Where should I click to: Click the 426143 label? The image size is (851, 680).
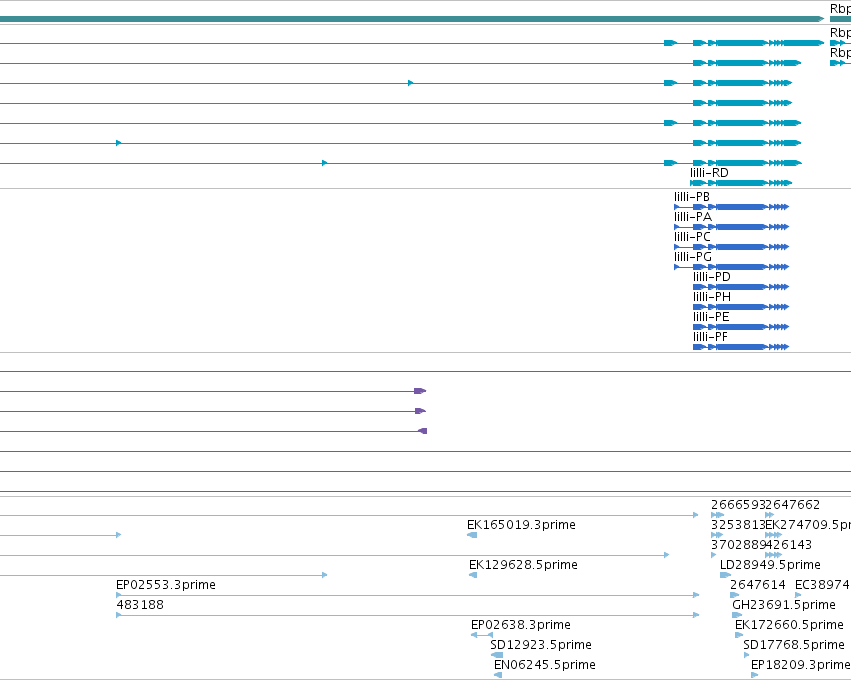point(789,545)
